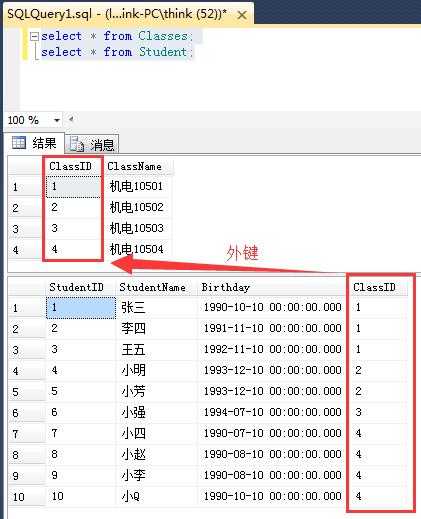Select cell 机电10502
Screen dimensions: 421x519
(137, 207)
